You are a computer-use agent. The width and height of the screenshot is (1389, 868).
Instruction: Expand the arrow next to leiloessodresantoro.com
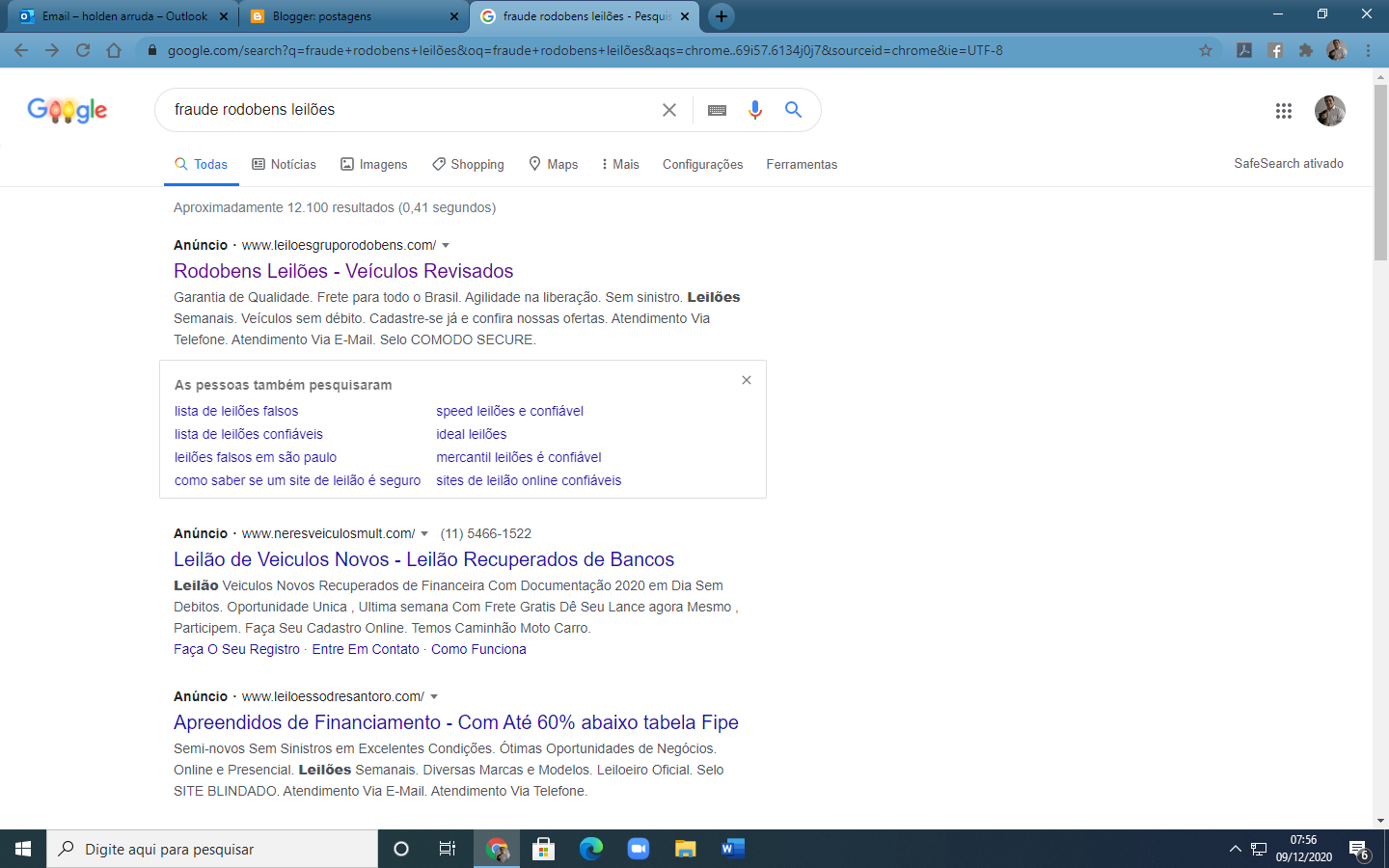click(434, 697)
